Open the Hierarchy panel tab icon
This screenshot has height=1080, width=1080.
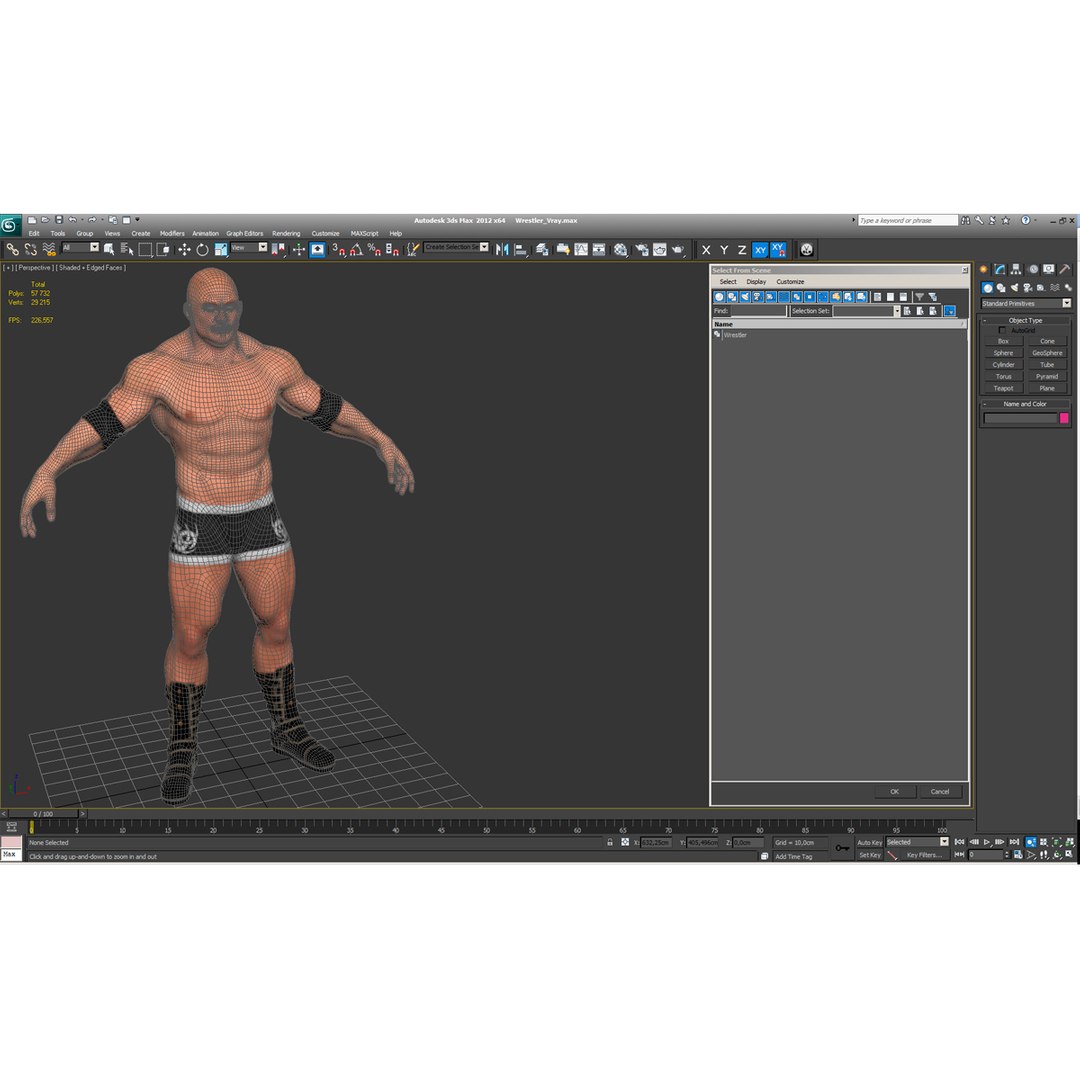pos(1015,269)
